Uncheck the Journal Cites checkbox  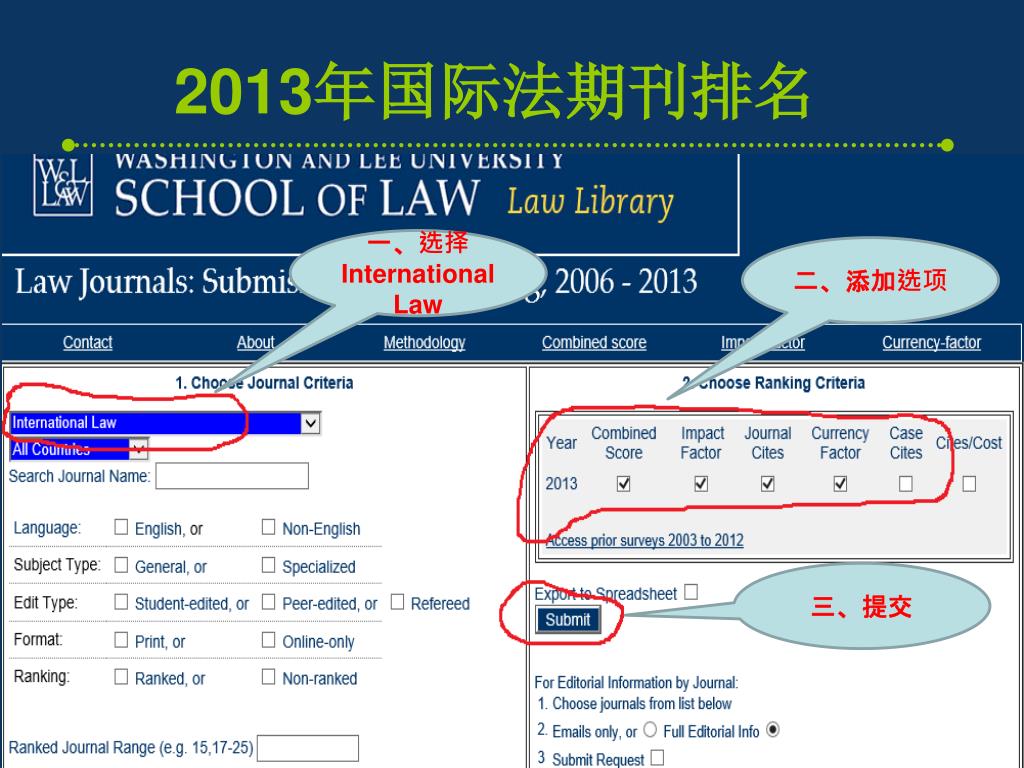pyautogui.click(x=767, y=483)
